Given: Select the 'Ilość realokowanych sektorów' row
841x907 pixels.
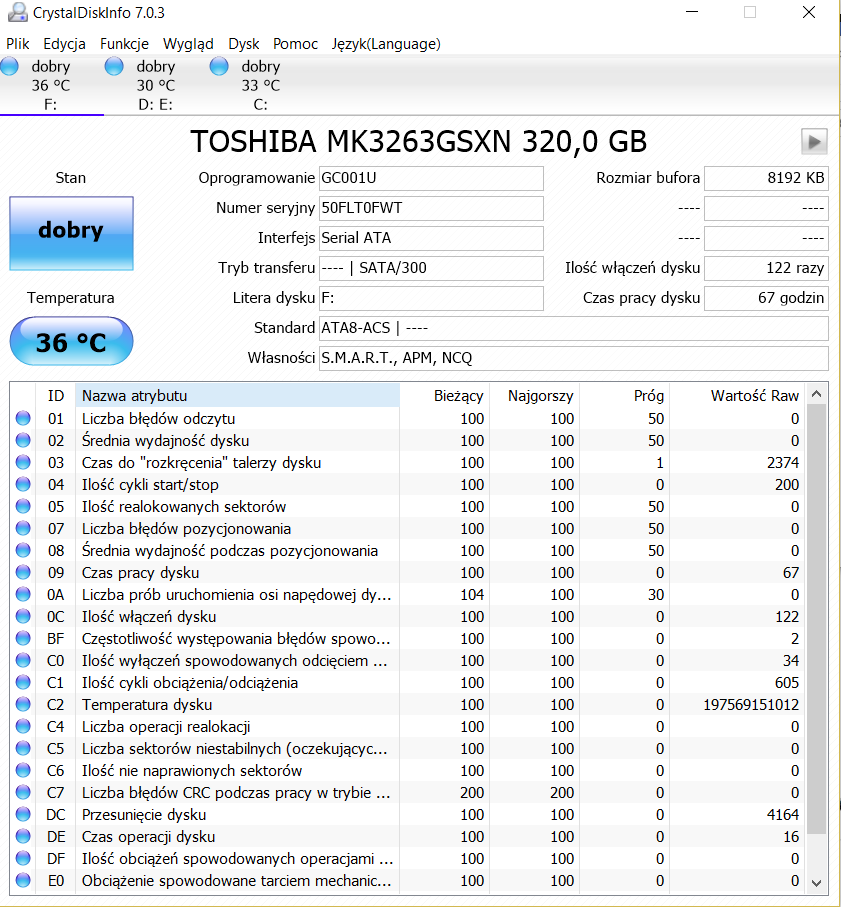Looking at the screenshot, I should click(x=408, y=506).
